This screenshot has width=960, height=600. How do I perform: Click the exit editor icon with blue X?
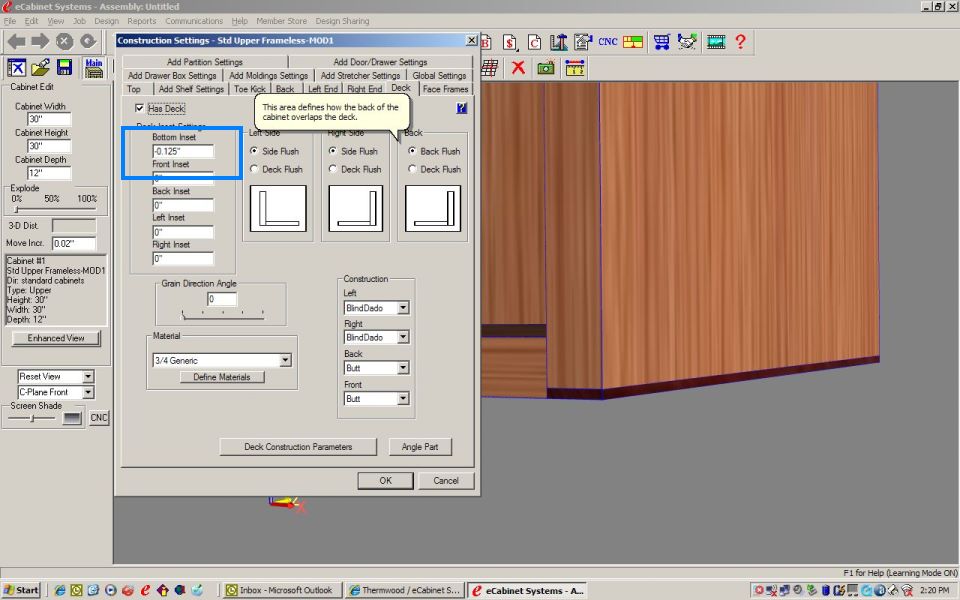[17, 67]
